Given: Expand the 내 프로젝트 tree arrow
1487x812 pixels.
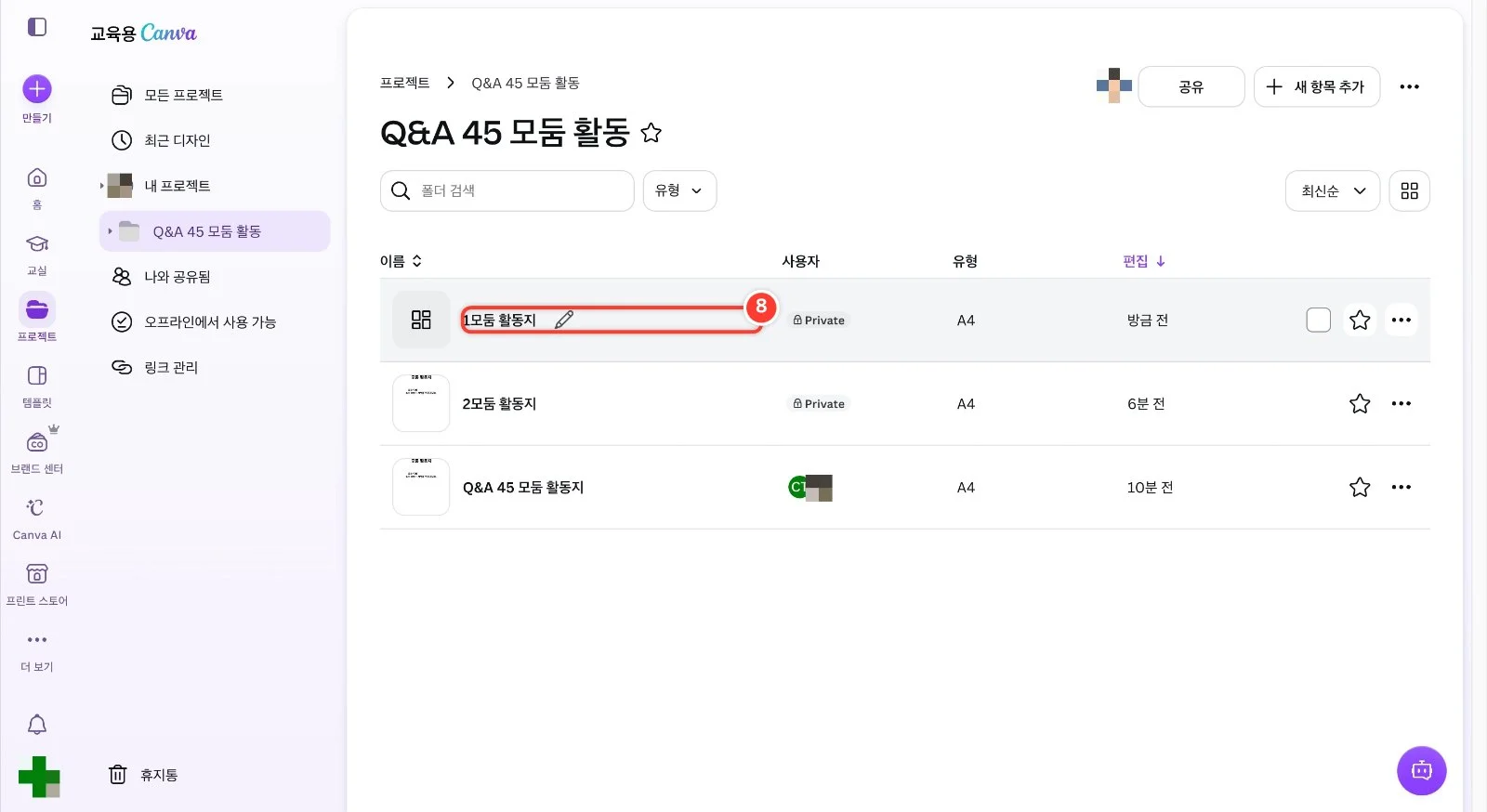Looking at the screenshot, I should tap(102, 186).
